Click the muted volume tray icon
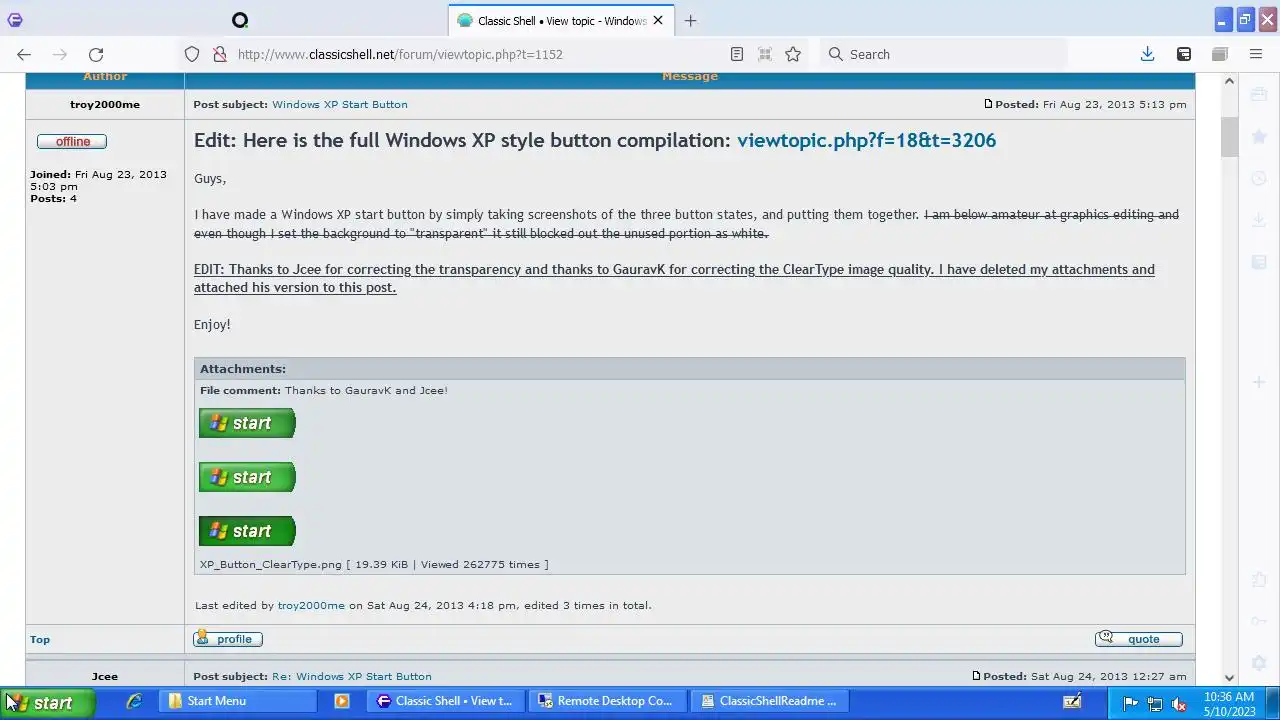The width and height of the screenshot is (1280, 720). coord(1179,703)
